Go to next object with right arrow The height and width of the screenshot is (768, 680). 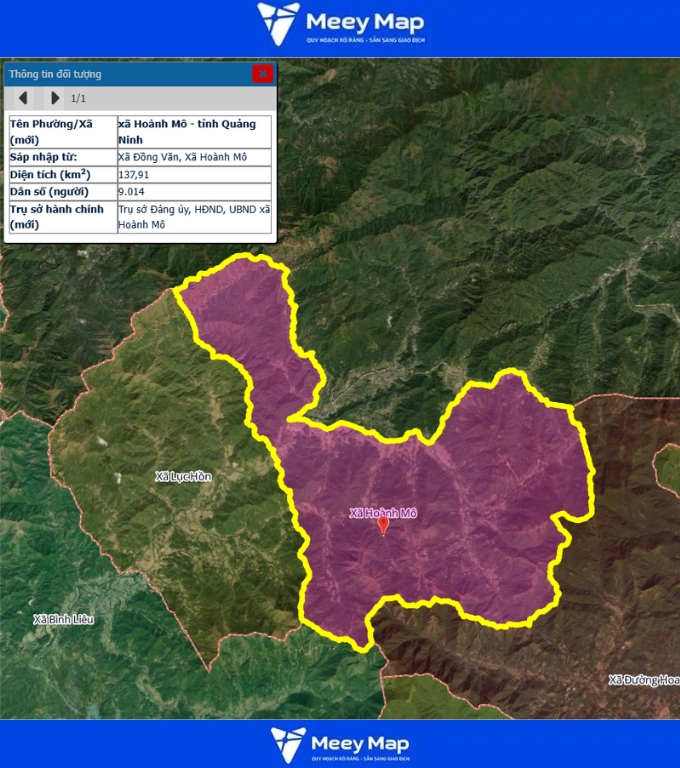click(x=55, y=98)
